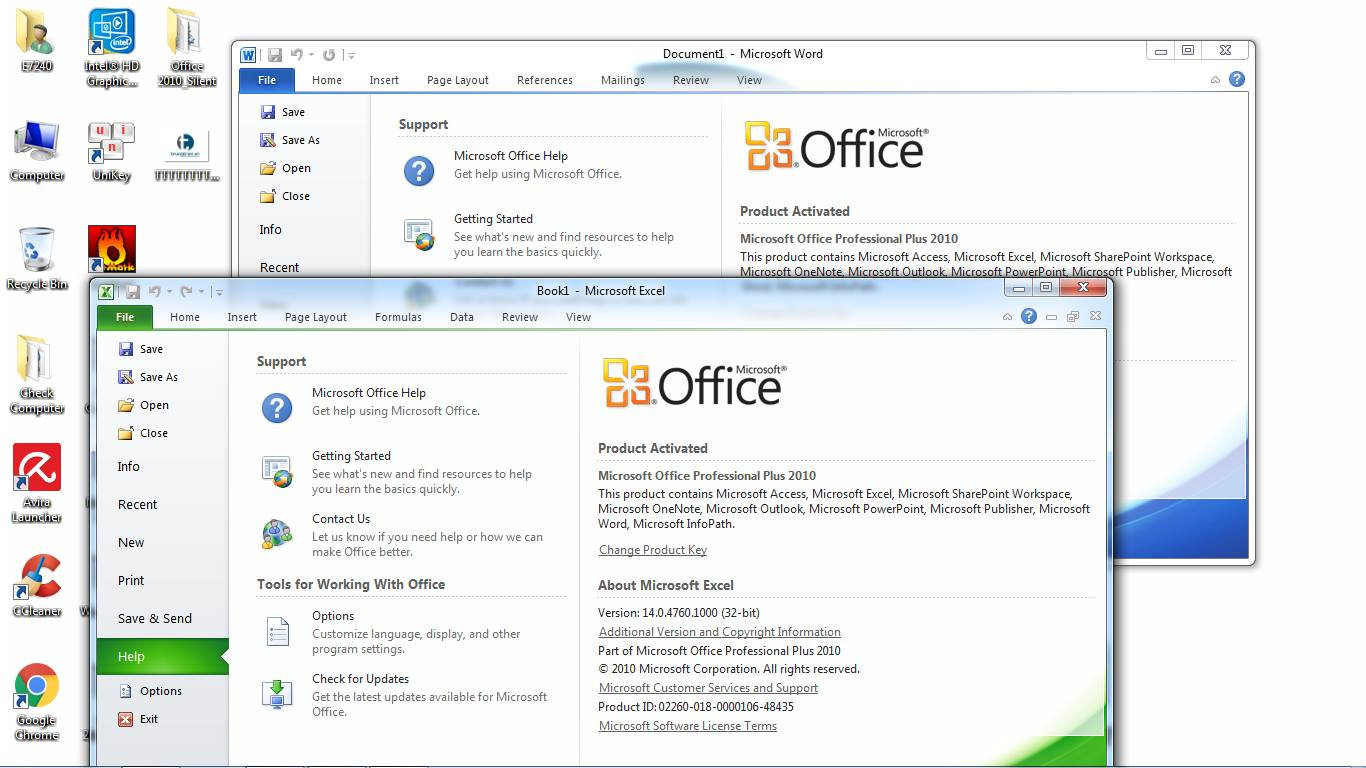1366x768 pixels.
Task: Click the Microsoft Office Help question-mark icon
Action: pyautogui.click(x=276, y=407)
